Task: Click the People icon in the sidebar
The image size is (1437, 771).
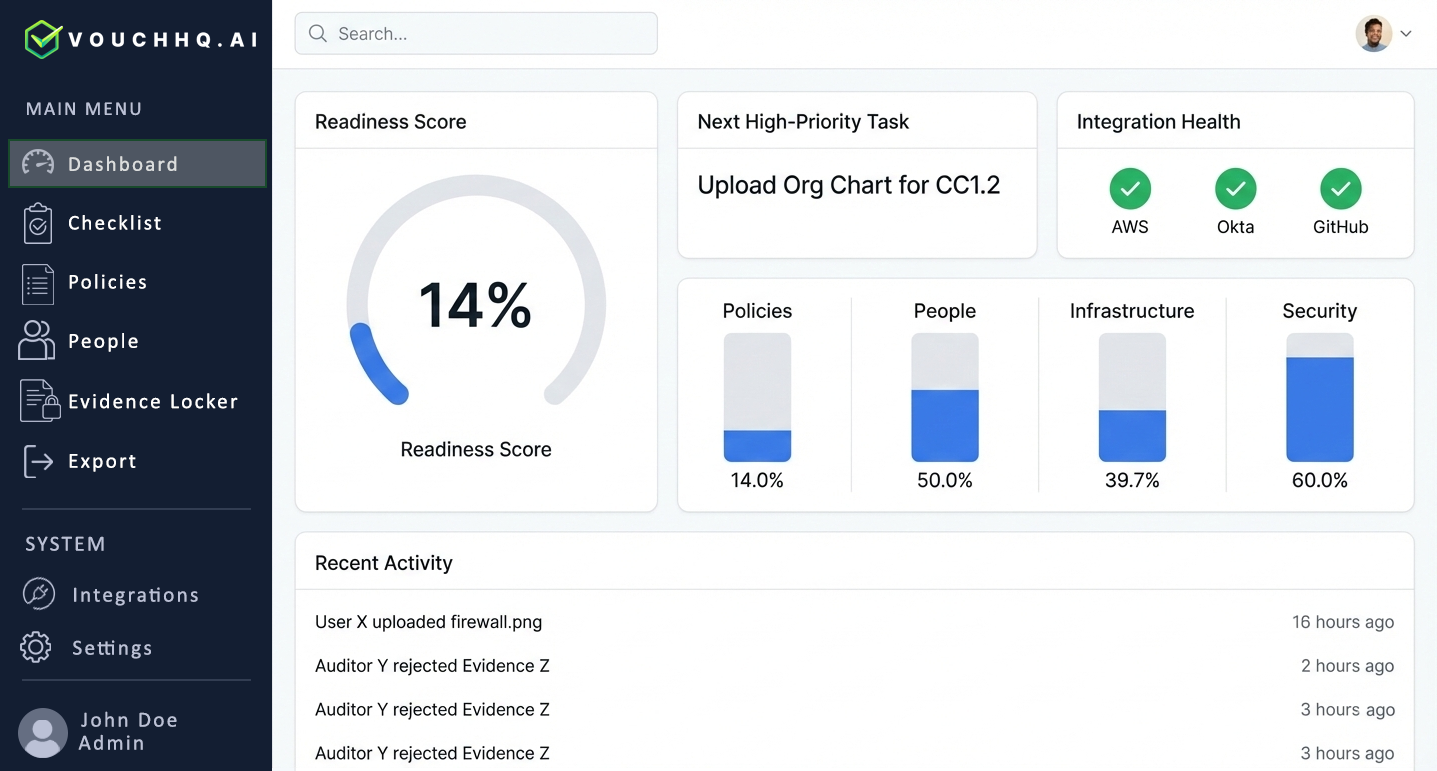Action: pyautogui.click(x=37, y=340)
